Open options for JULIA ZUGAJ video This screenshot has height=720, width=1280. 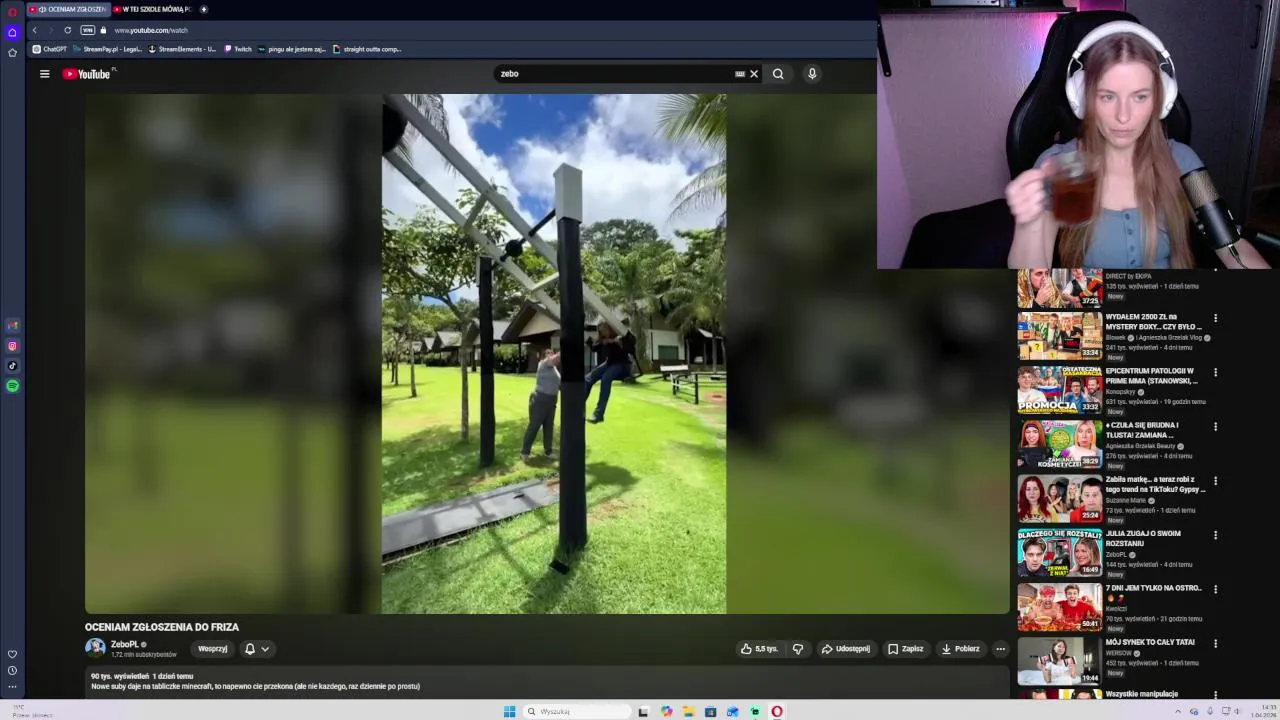coord(1216,535)
